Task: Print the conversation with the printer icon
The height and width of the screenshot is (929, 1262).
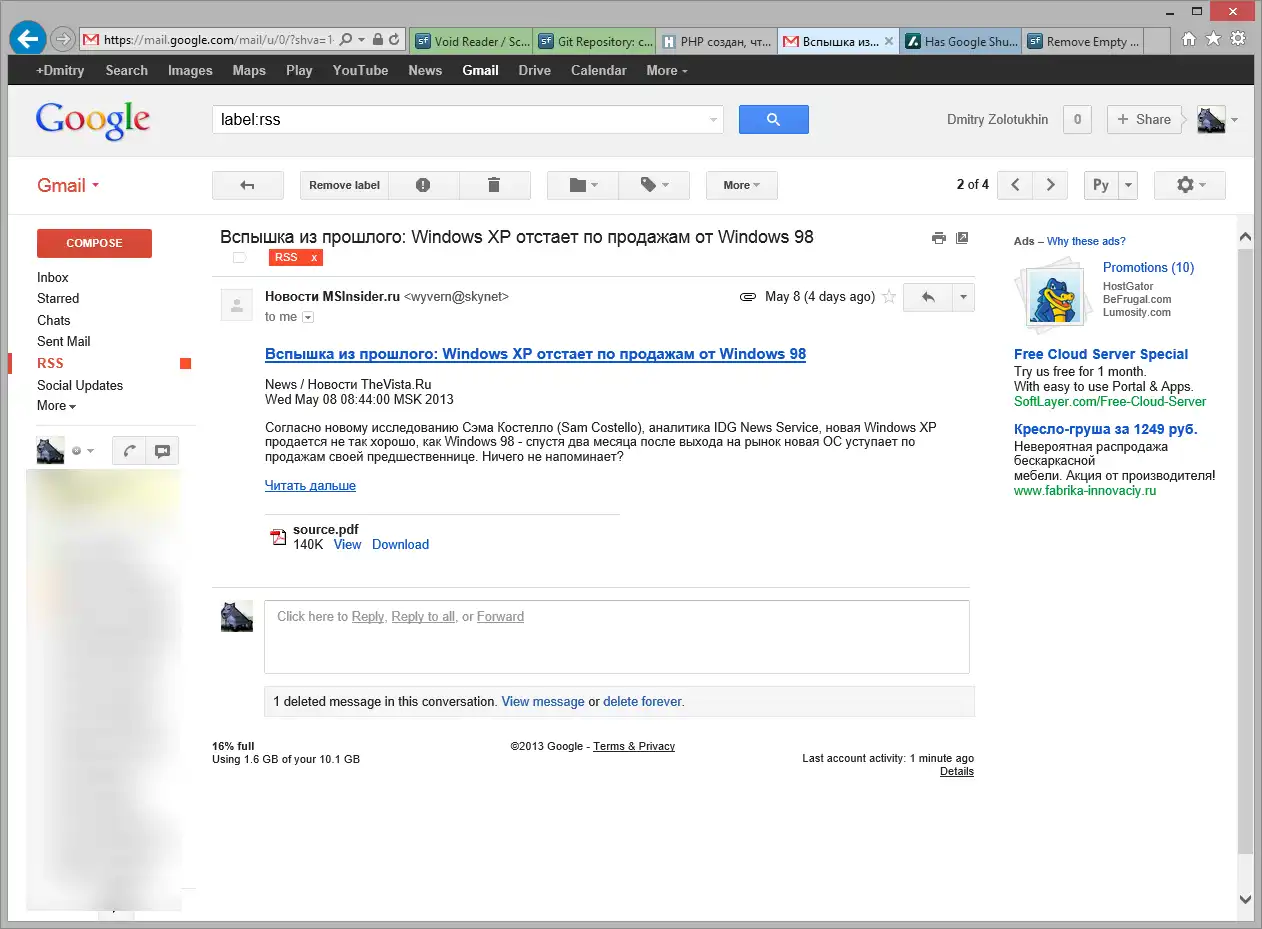Action: click(x=938, y=238)
